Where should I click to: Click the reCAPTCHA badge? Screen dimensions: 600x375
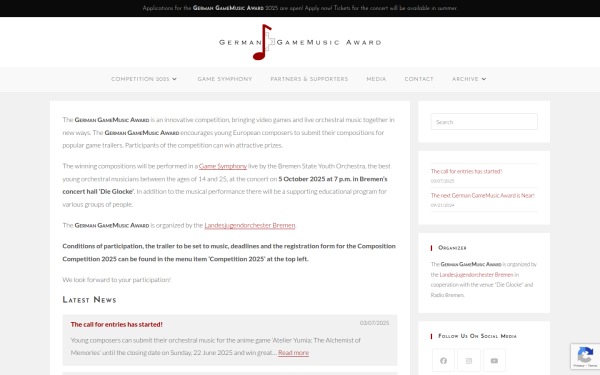[585, 356]
